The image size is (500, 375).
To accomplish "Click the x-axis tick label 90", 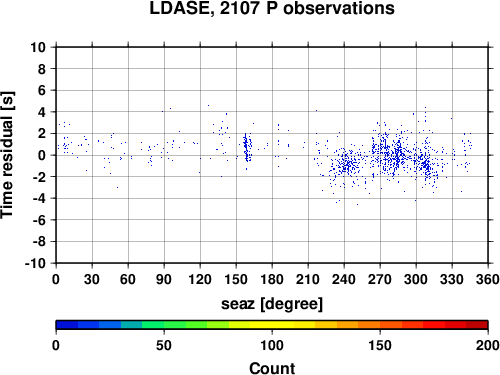I will click(164, 279).
